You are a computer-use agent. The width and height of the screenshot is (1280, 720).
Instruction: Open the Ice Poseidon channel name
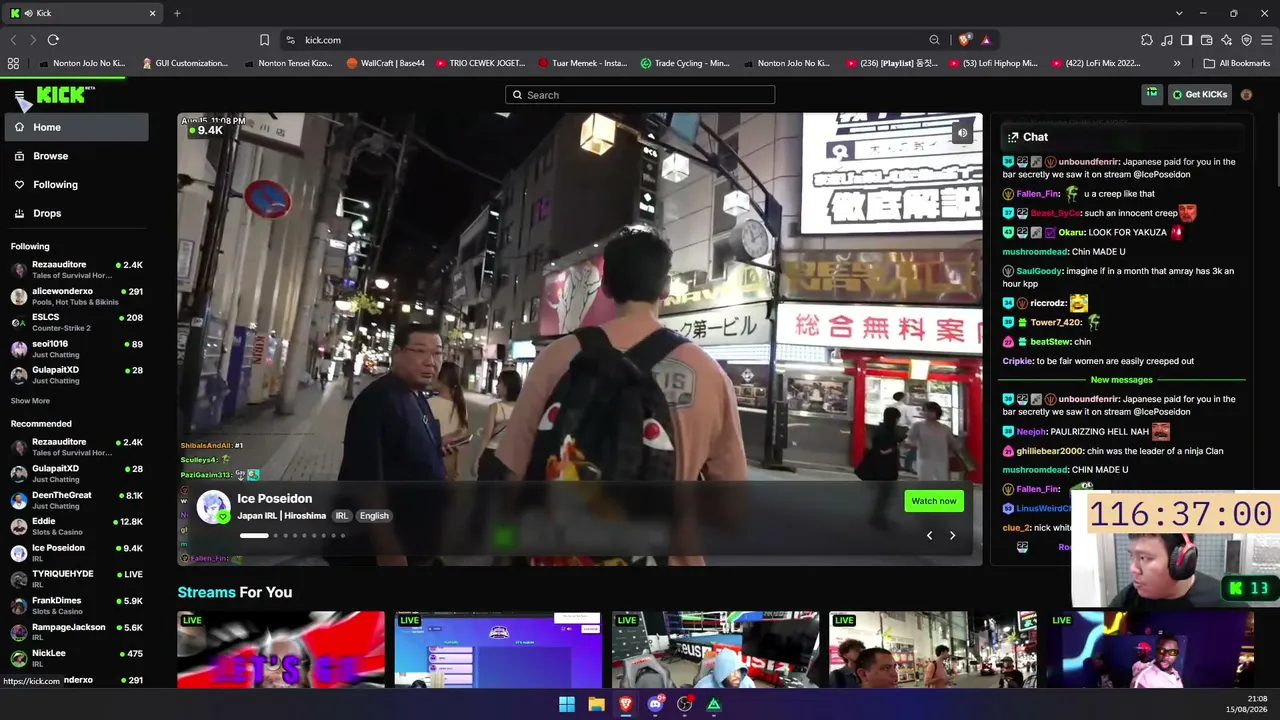click(x=275, y=498)
